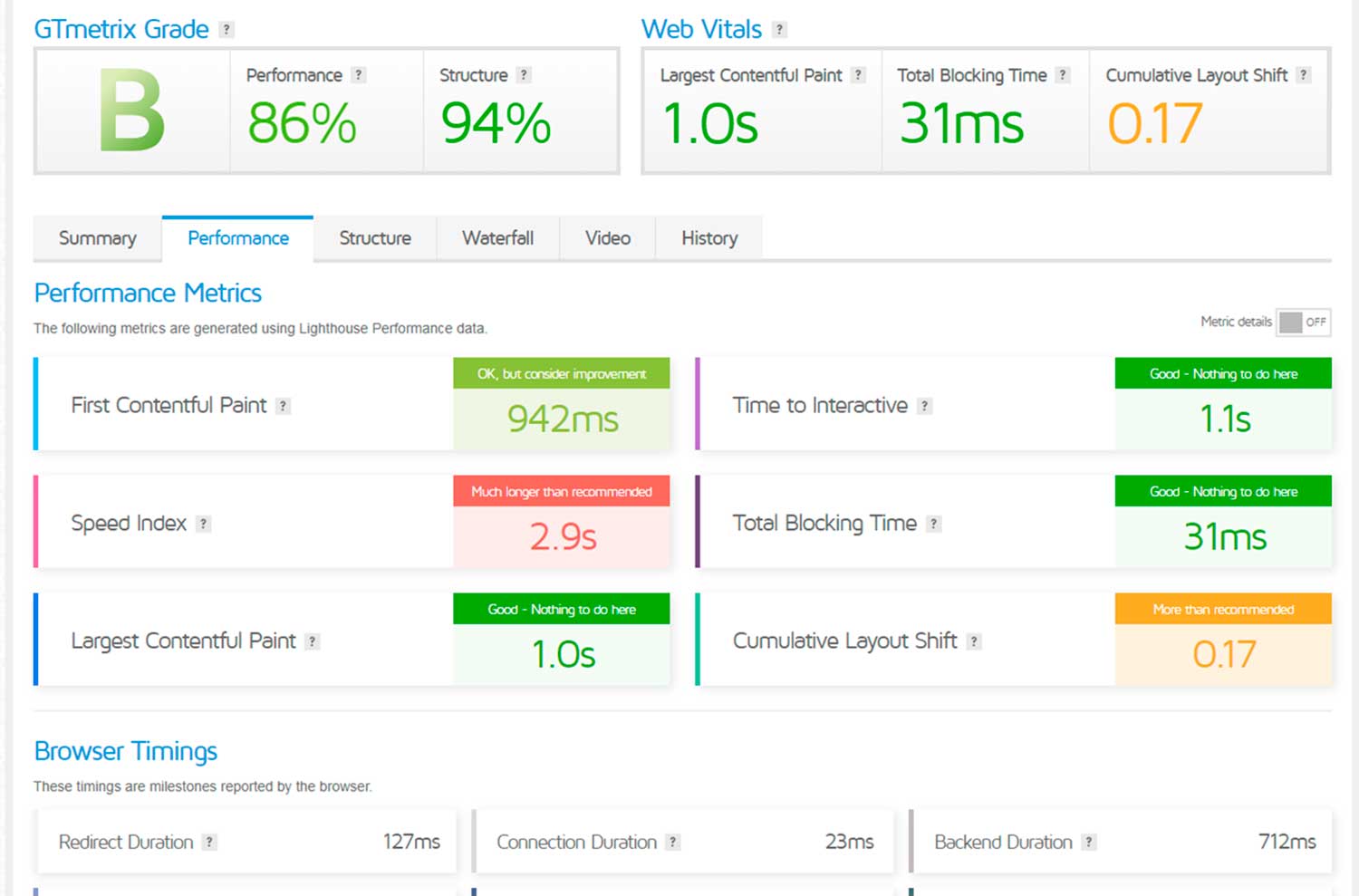The width and height of the screenshot is (1359, 896).
Task: Click 'OK, but consider improvement' status label
Action: pos(562,373)
